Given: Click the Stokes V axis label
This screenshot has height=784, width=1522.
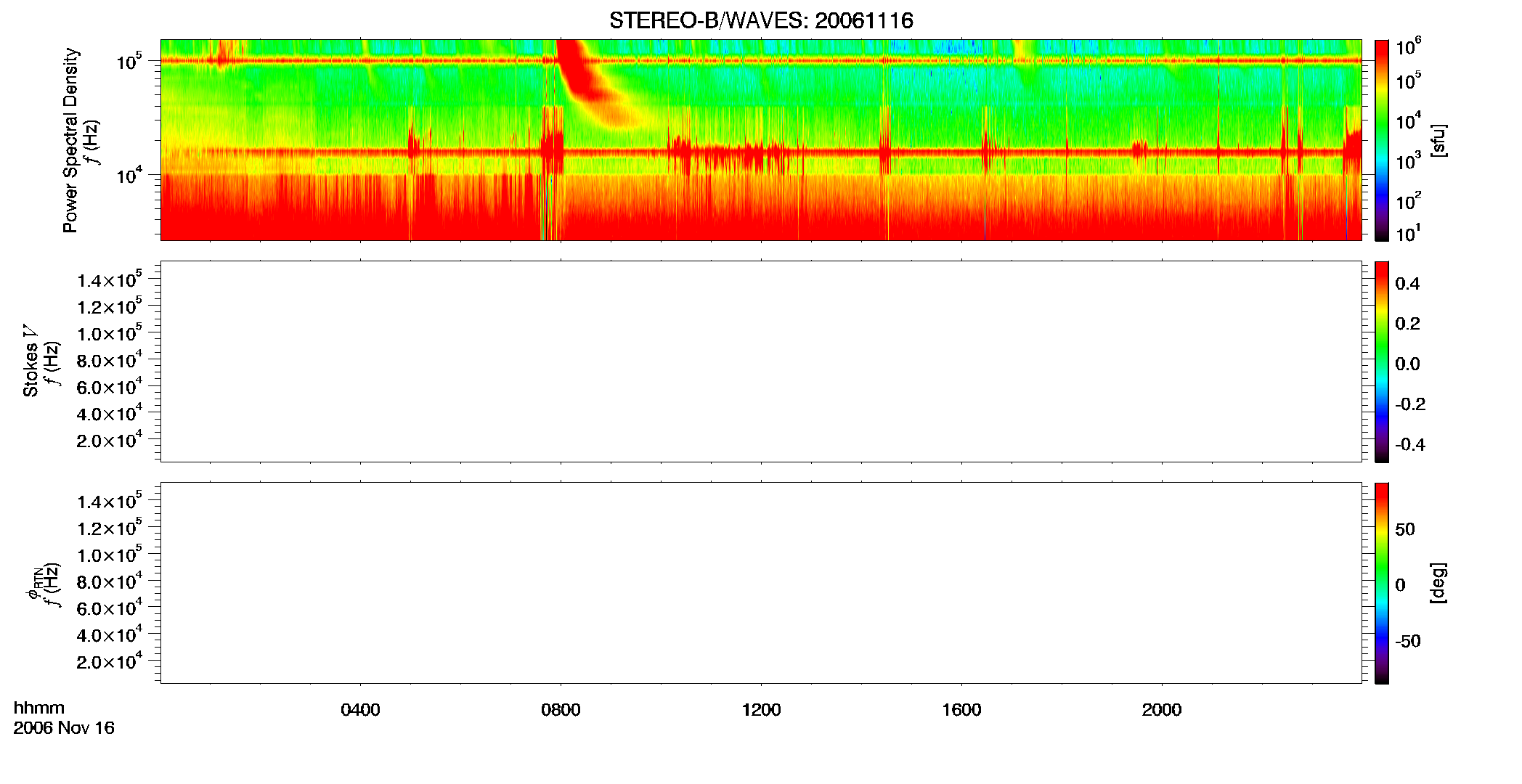Looking at the screenshot, I should pyautogui.click(x=30, y=362).
